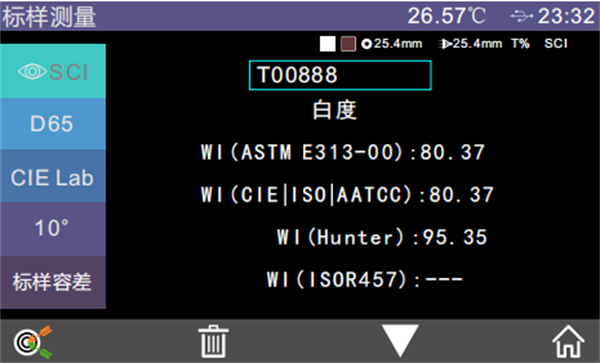Open 标样容差 tolerance settings
Image resolution: width=600 pixels, height=363 pixels.
coord(53,282)
